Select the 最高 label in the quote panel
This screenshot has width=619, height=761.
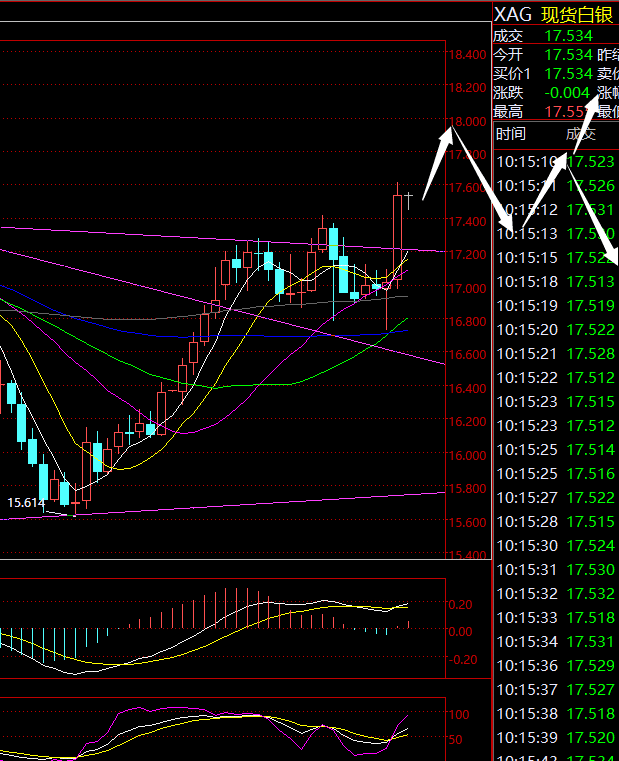pos(508,112)
